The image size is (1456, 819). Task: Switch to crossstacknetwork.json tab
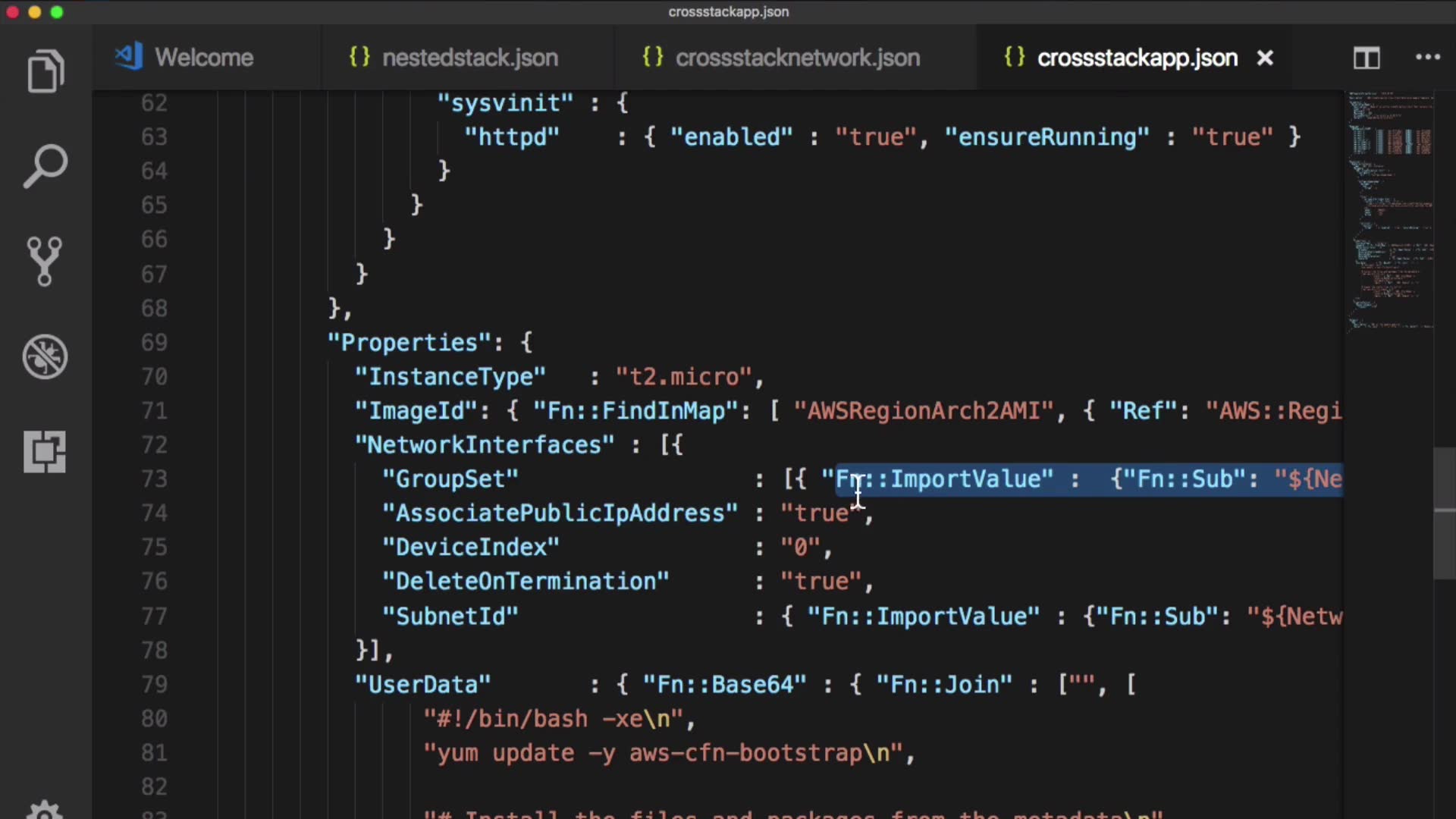point(796,58)
